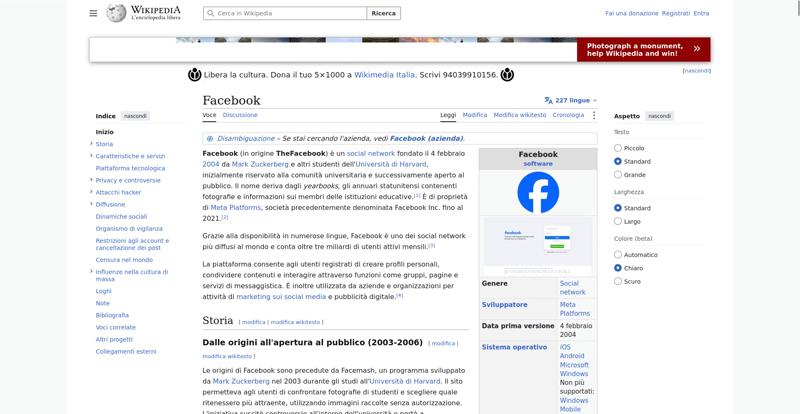Jump to Piattaforma tecnologica section
800x414 pixels.
(x=130, y=168)
